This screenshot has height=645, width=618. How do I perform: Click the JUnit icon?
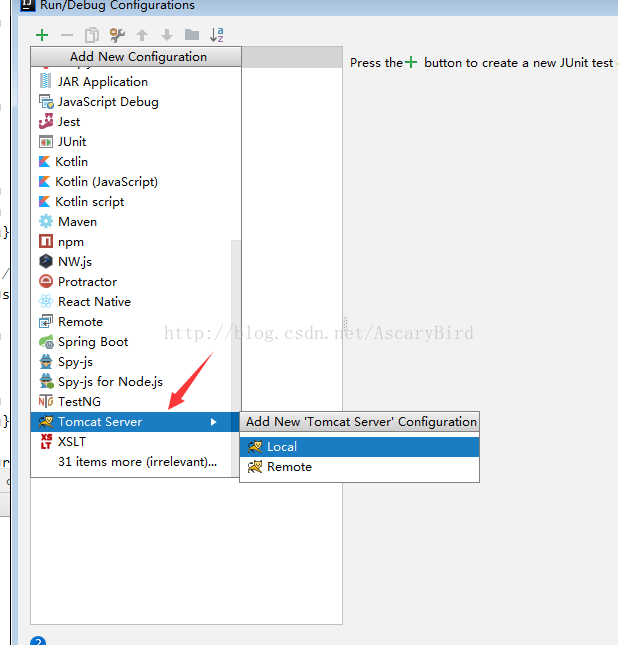tap(46, 142)
